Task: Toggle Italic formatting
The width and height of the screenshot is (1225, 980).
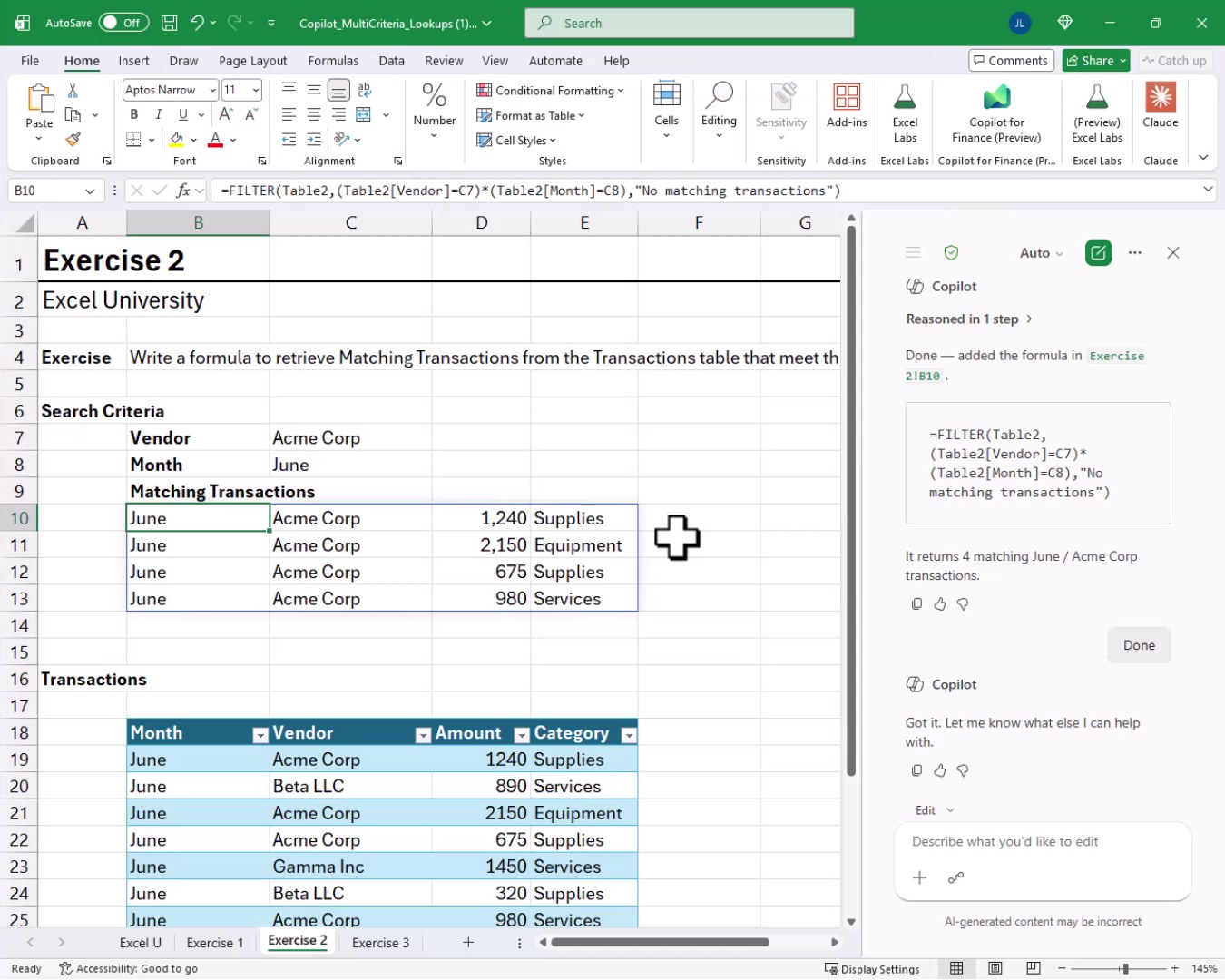Action: 159,114
